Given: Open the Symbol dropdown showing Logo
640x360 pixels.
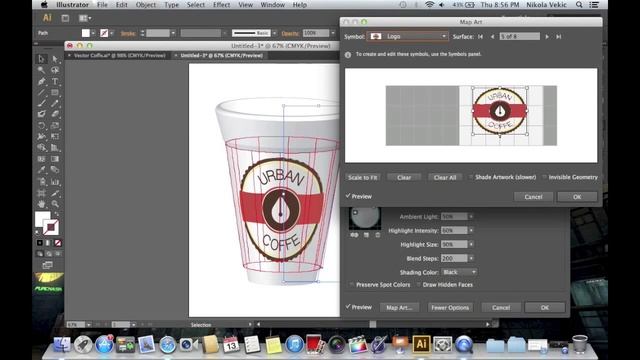Looking at the screenshot, I should tap(407, 36).
